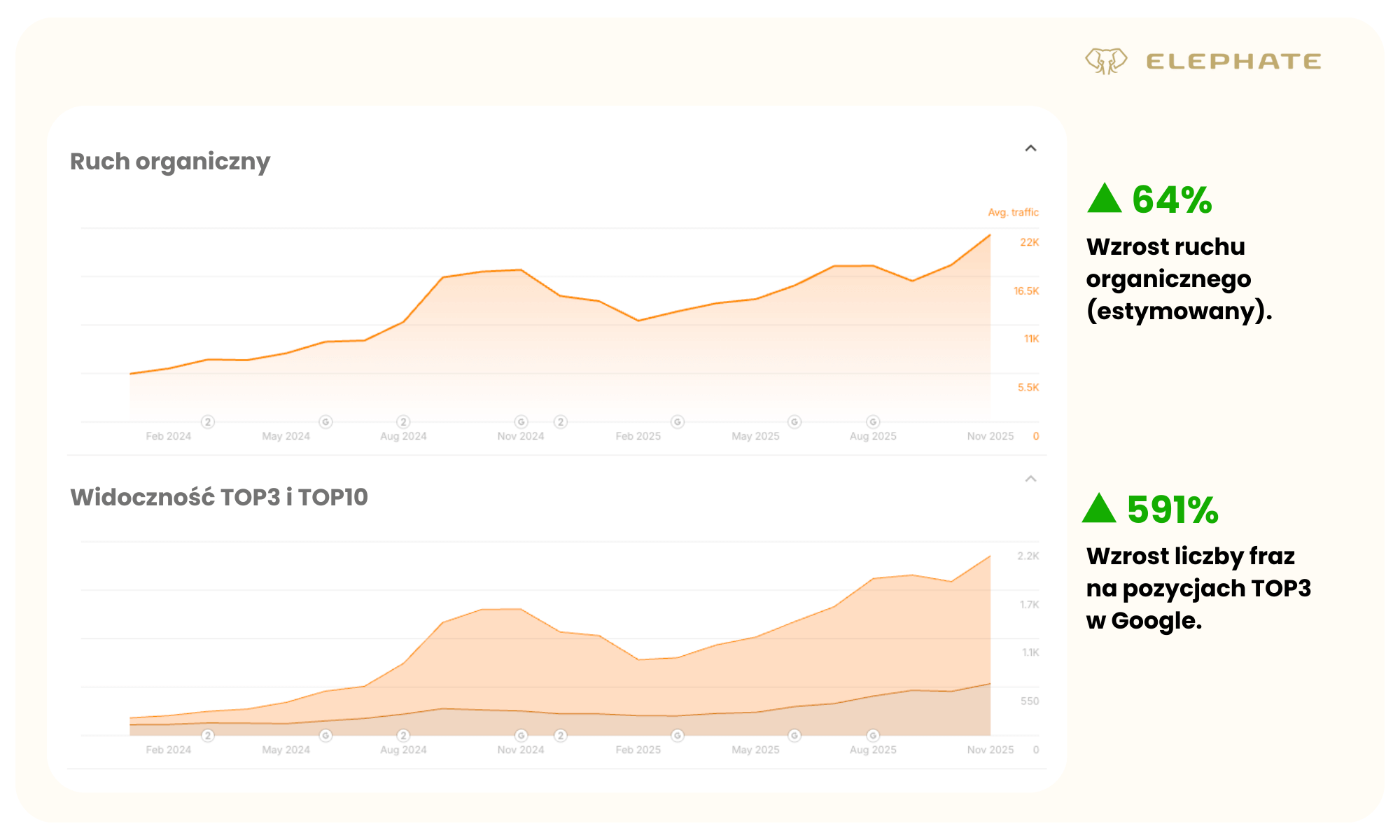
Task: Click Google marker near Feb 2025, visibility chart
Action: click(x=678, y=736)
